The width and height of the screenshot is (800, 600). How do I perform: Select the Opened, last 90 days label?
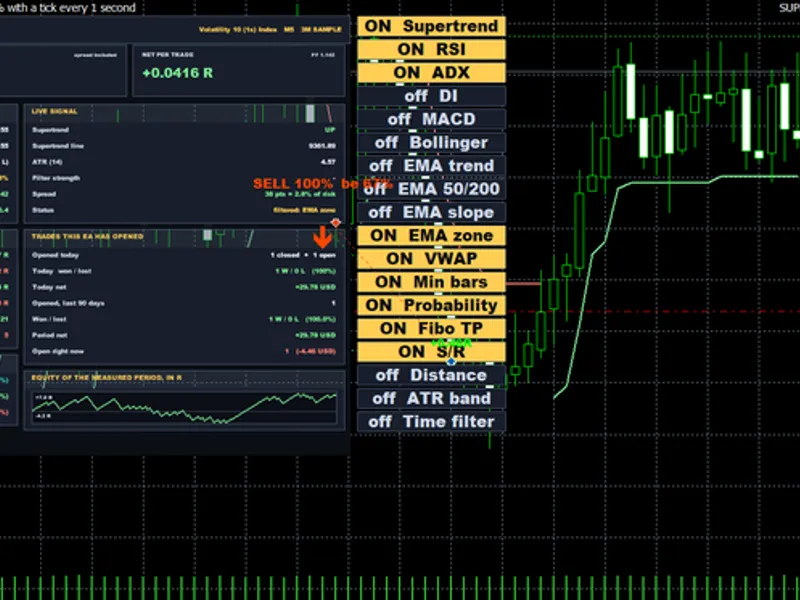[x=68, y=303]
